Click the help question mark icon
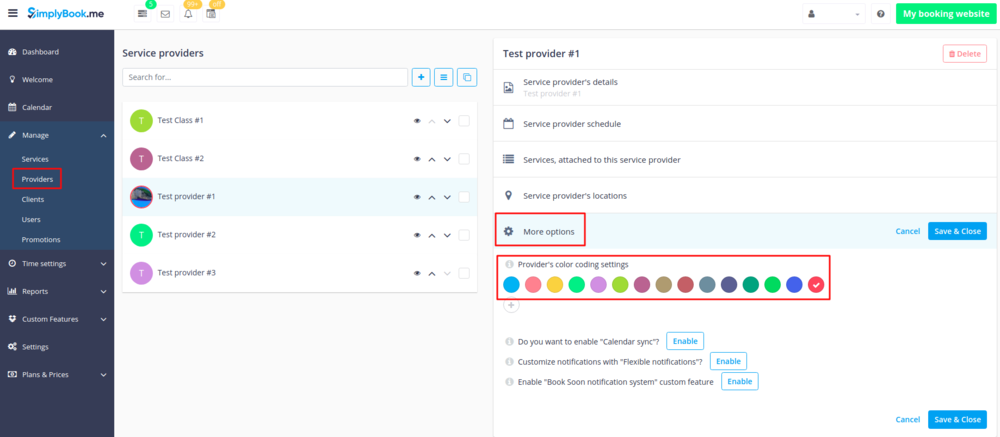 point(880,15)
